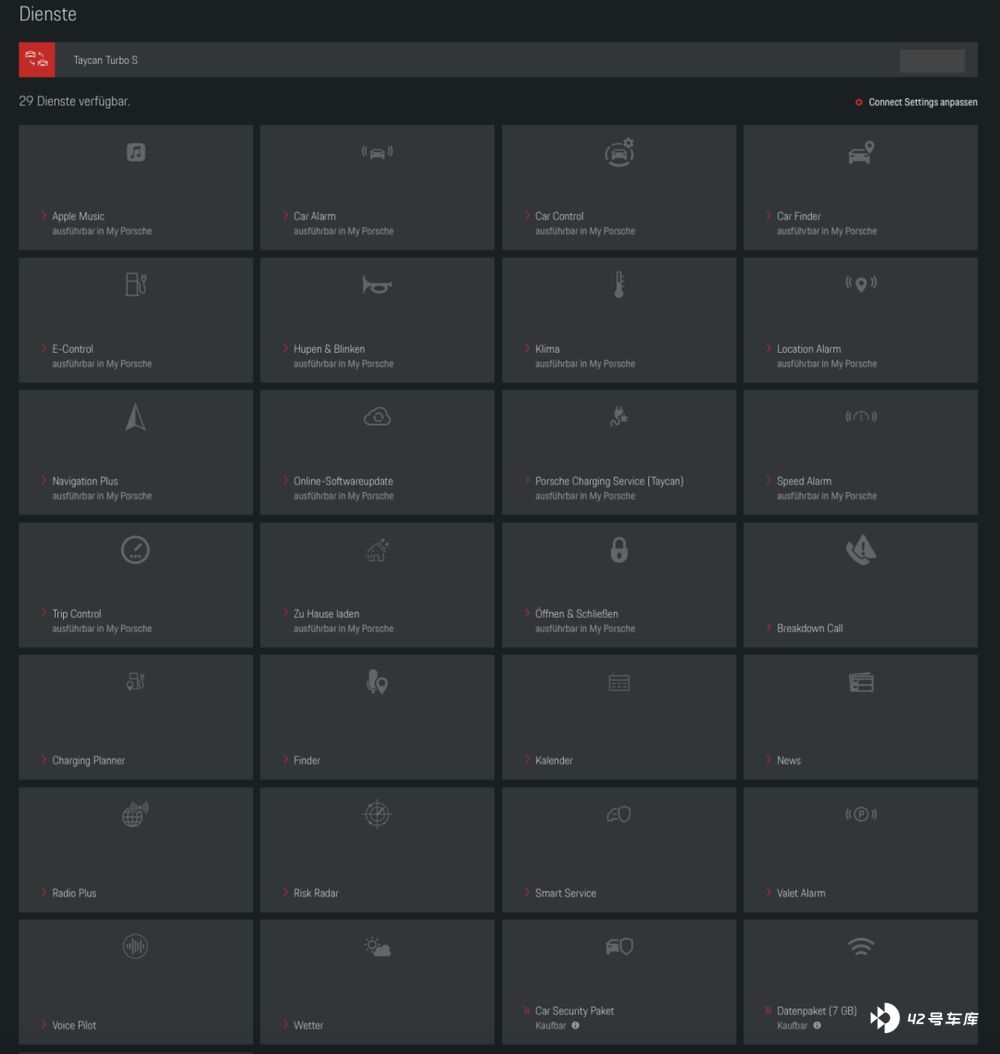The width and height of the screenshot is (1000, 1054).
Task: Open the Risk Radar service link
Action: tap(316, 893)
